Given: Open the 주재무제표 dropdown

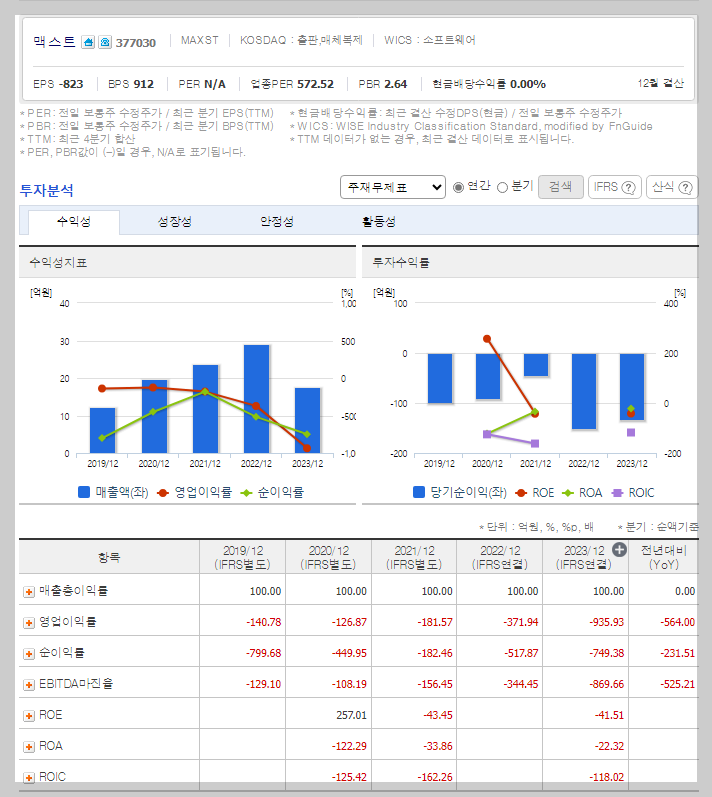Looking at the screenshot, I should click(393, 187).
